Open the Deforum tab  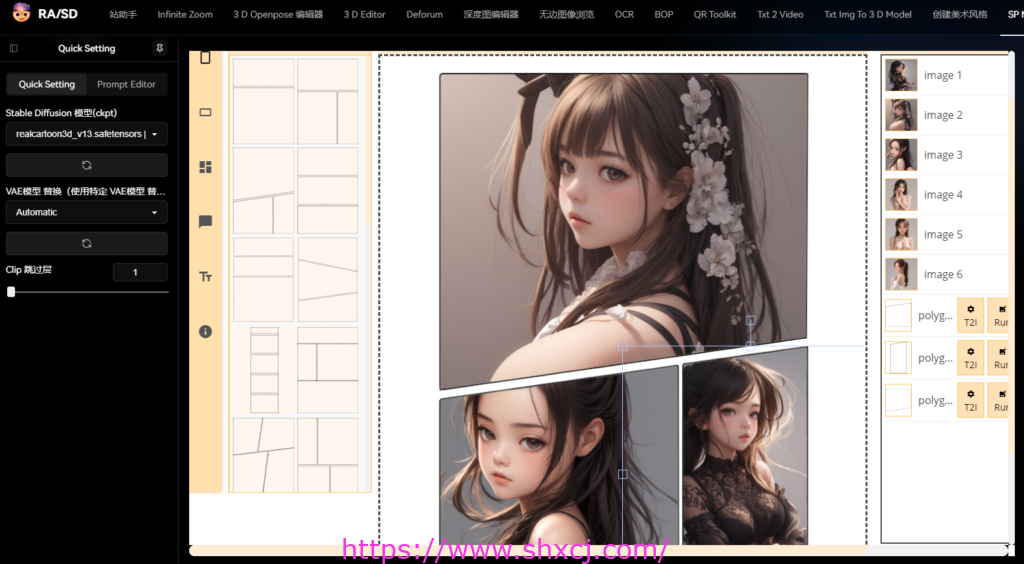[424, 14]
